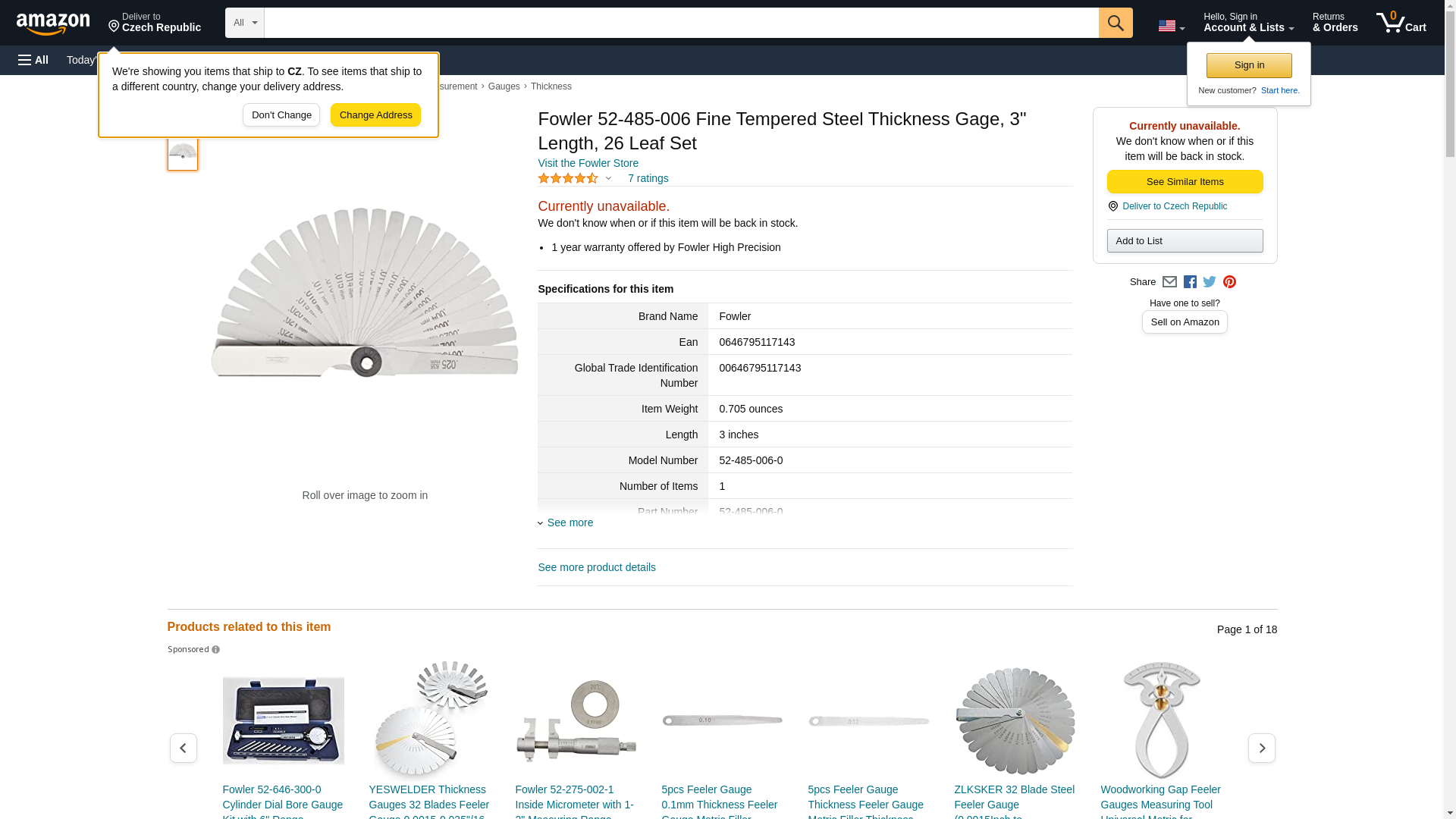Open the Add to List dropdown
1456x819 pixels.
pyautogui.click(x=1185, y=241)
